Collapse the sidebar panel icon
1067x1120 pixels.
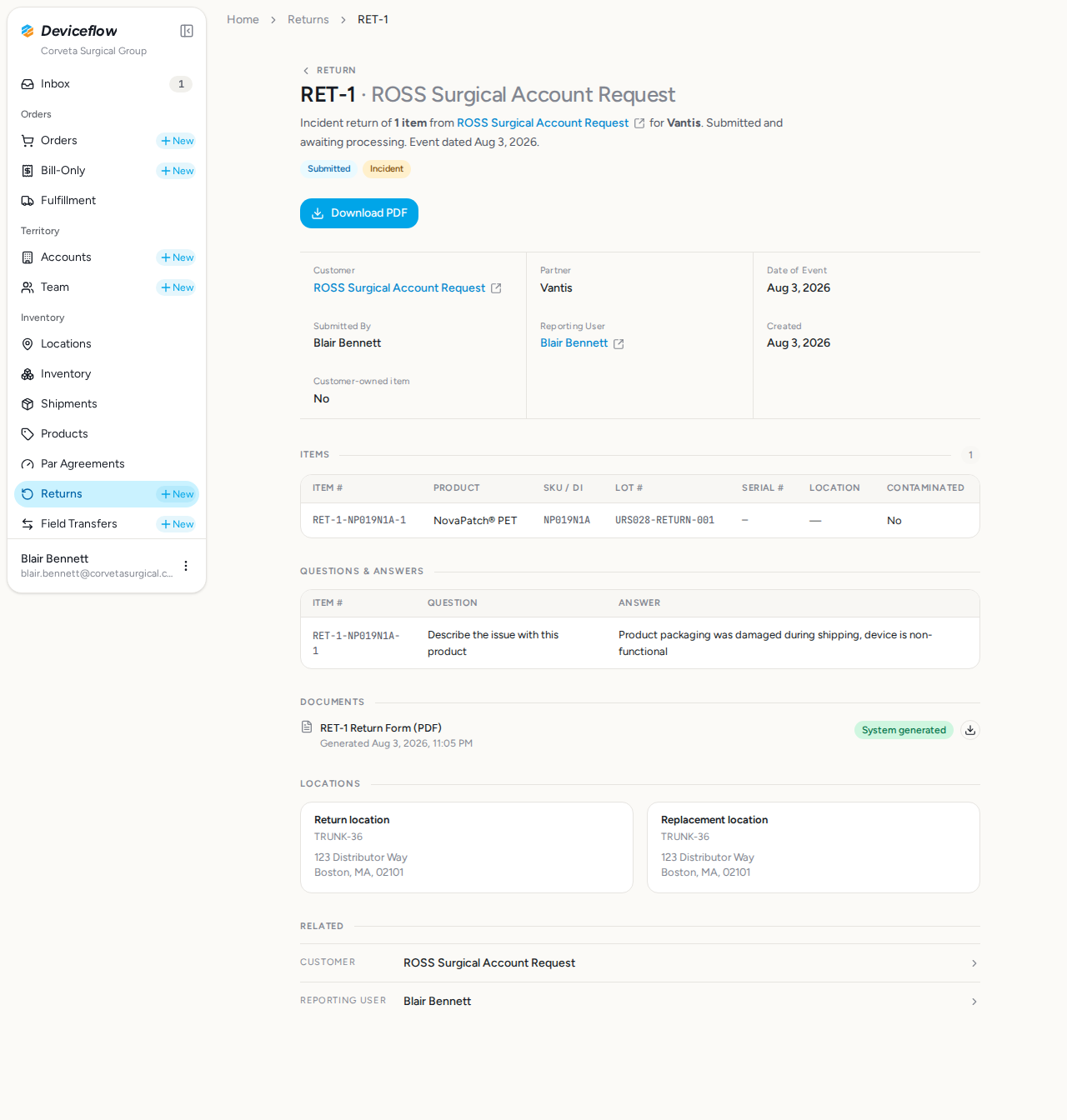click(x=187, y=31)
